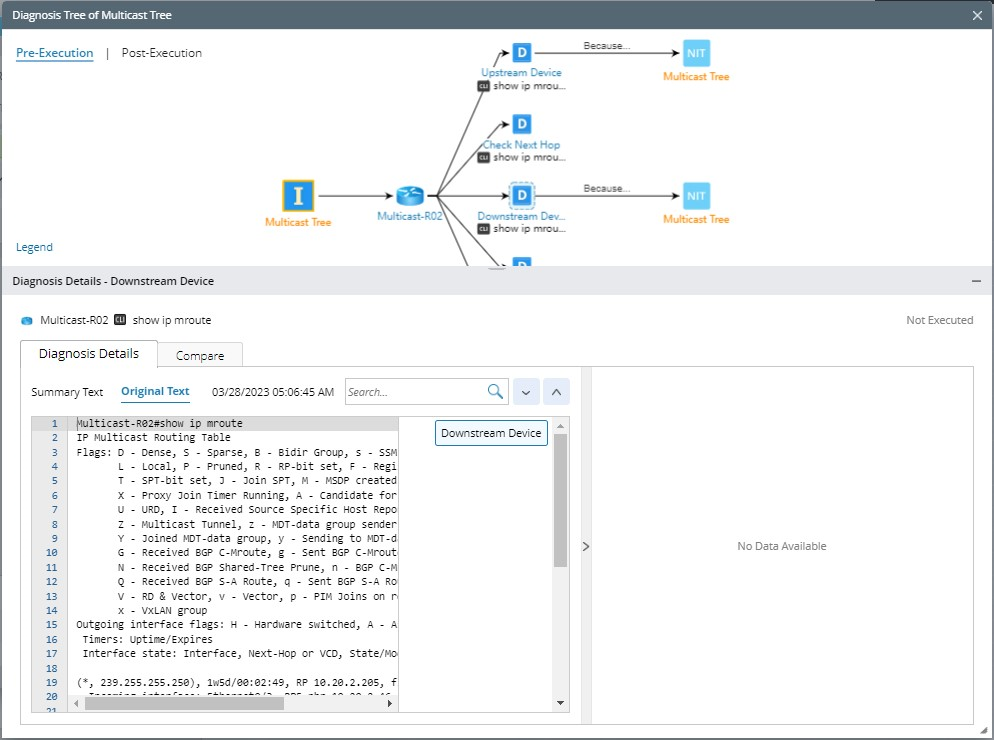Image resolution: width=994 pixels, height=740 pixels.
Task: Switch to Post-Execution view
Action: (162, 53)
